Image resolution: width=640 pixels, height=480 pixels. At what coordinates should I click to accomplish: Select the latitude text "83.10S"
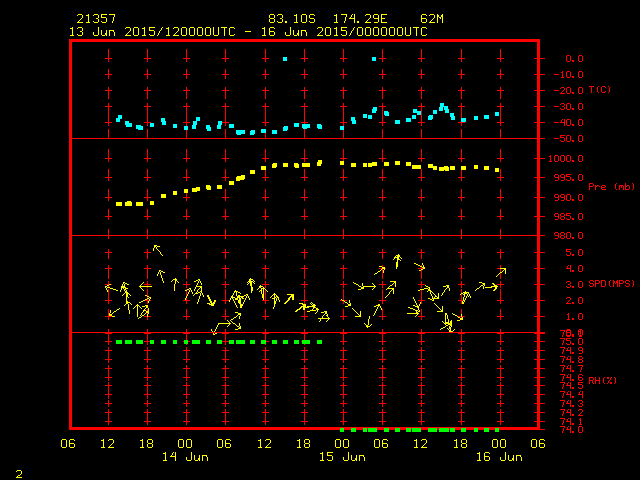(292, 19)
